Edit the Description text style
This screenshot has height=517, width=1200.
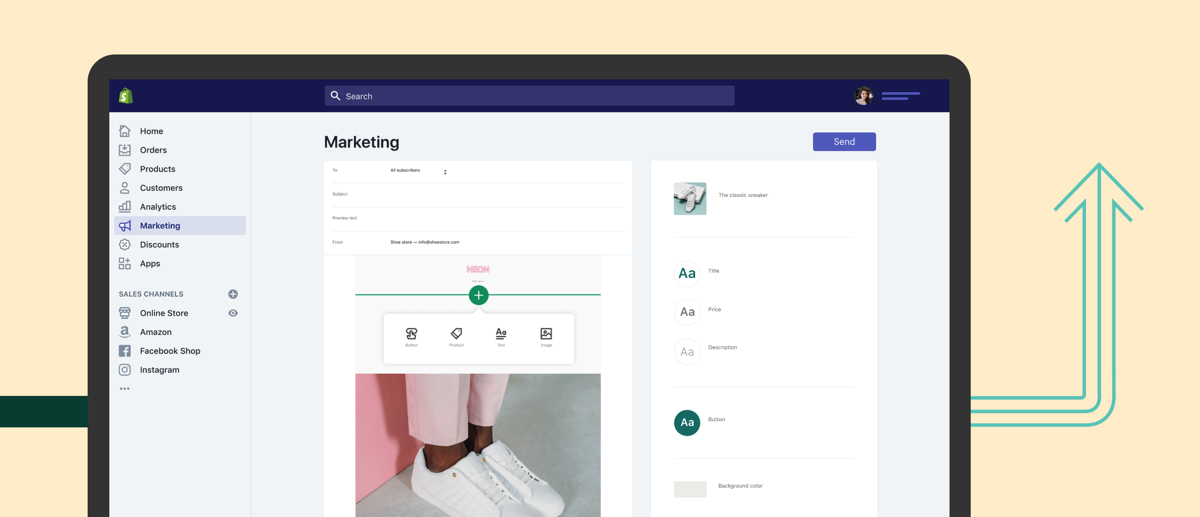(x=687, y=351)
